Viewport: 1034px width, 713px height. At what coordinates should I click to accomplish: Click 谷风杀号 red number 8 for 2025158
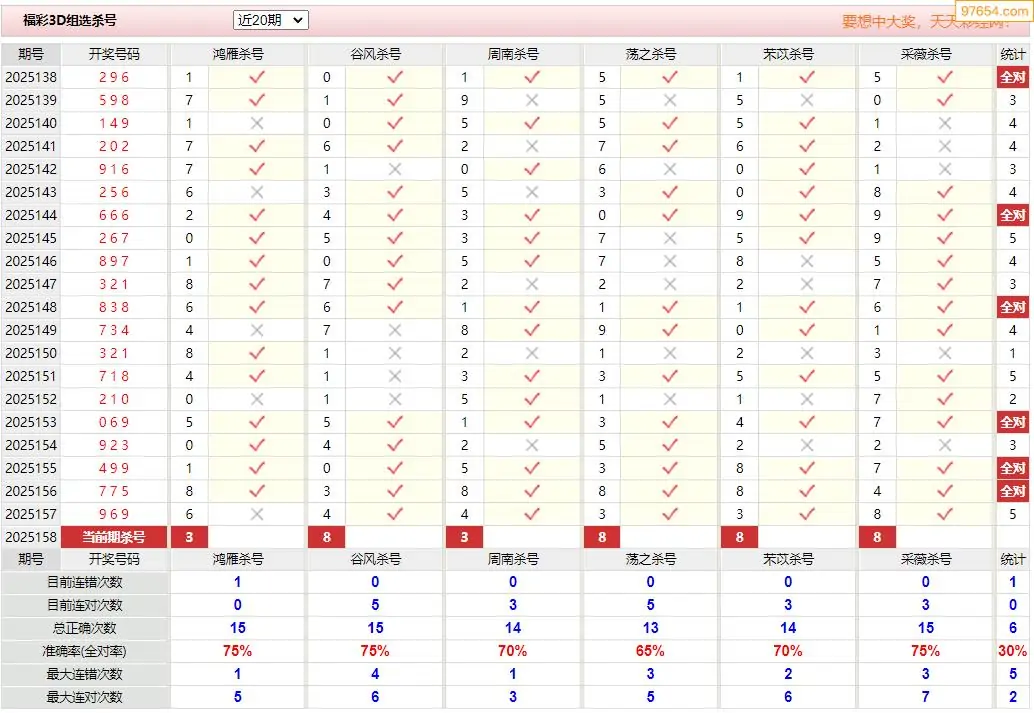click(326, 537)
